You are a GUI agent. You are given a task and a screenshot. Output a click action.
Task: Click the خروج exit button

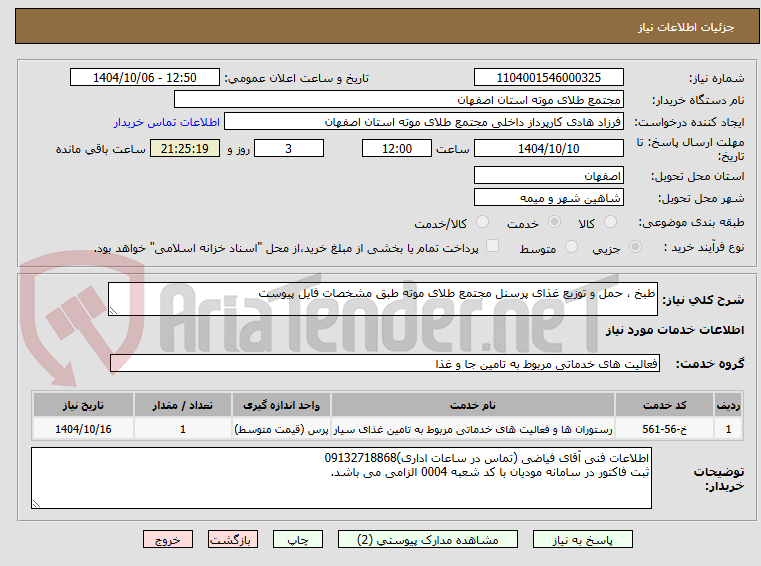167,539
